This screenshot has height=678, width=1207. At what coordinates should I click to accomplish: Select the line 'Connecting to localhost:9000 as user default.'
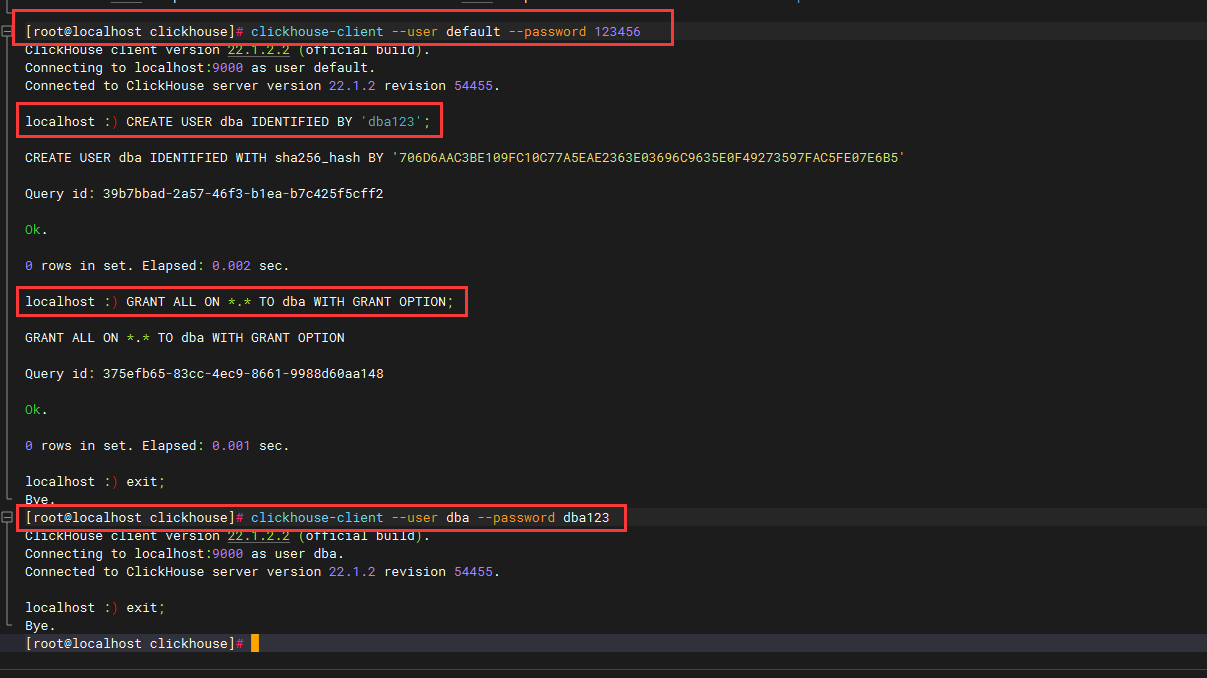200,68
